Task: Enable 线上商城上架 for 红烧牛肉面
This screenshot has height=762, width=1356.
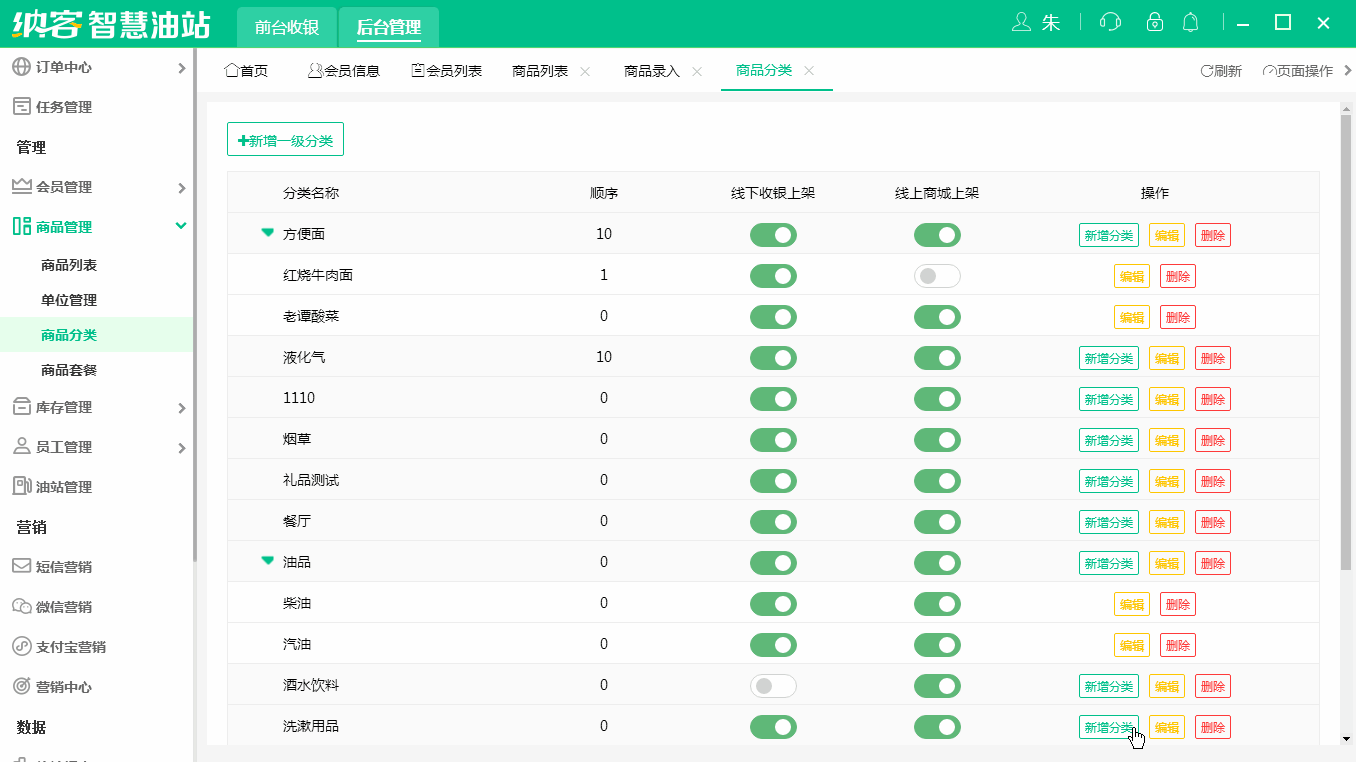Action: point(937,275)
